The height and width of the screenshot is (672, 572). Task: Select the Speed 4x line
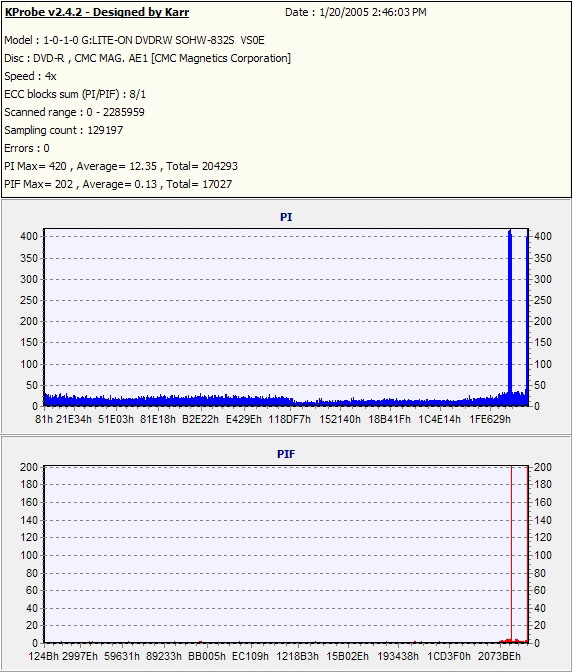(x=30, y=76)
